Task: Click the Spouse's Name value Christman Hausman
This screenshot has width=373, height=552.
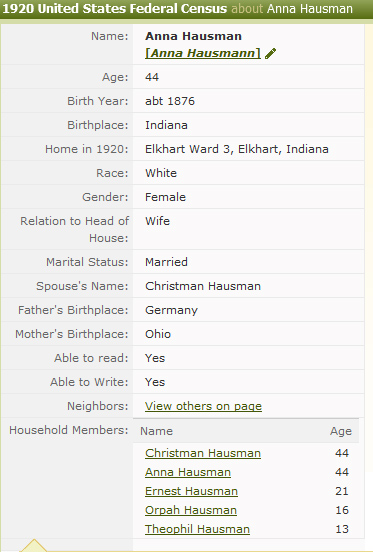Action: pos(203,286)
